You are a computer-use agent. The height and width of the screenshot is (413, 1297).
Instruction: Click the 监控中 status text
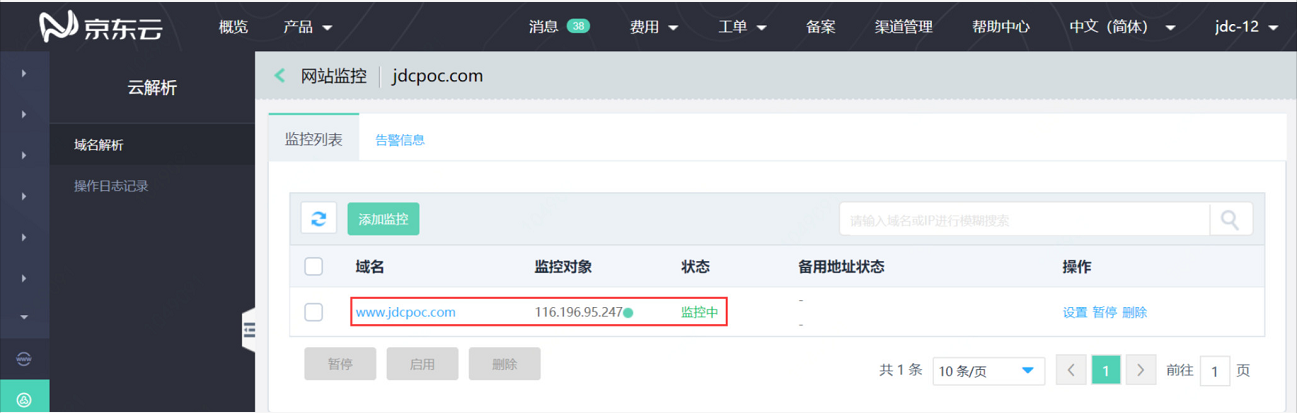coord(700,312)
